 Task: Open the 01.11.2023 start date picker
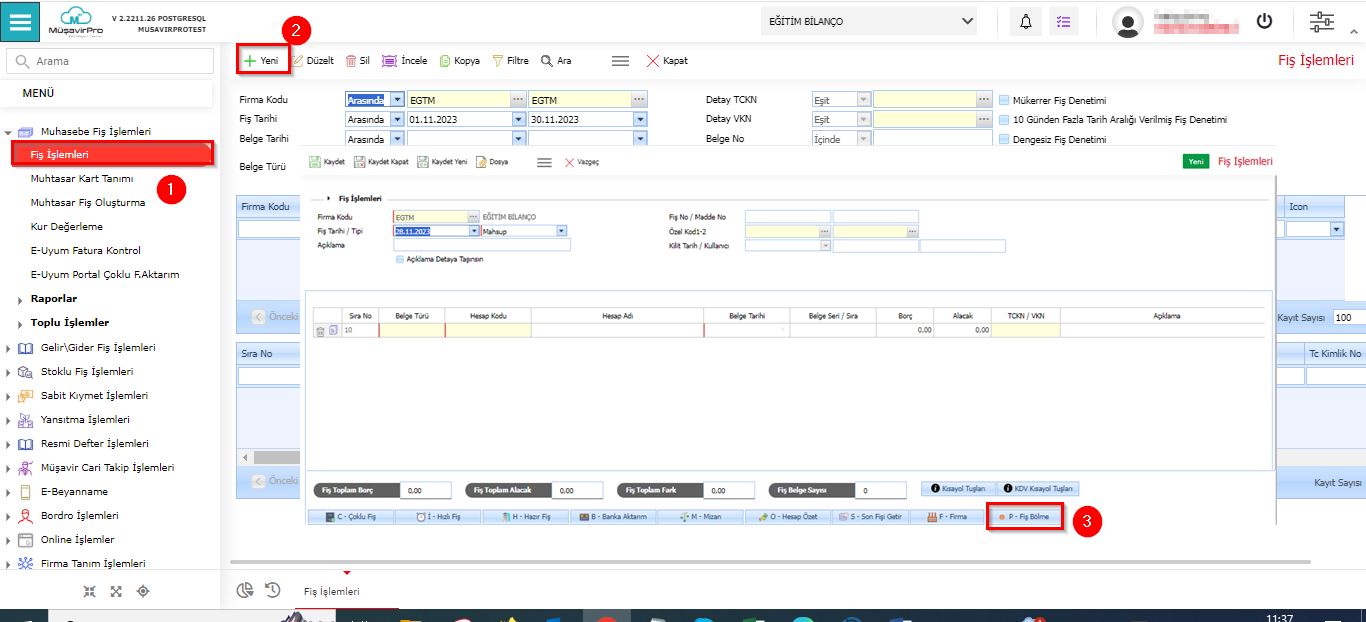click(x=518, y=119)
